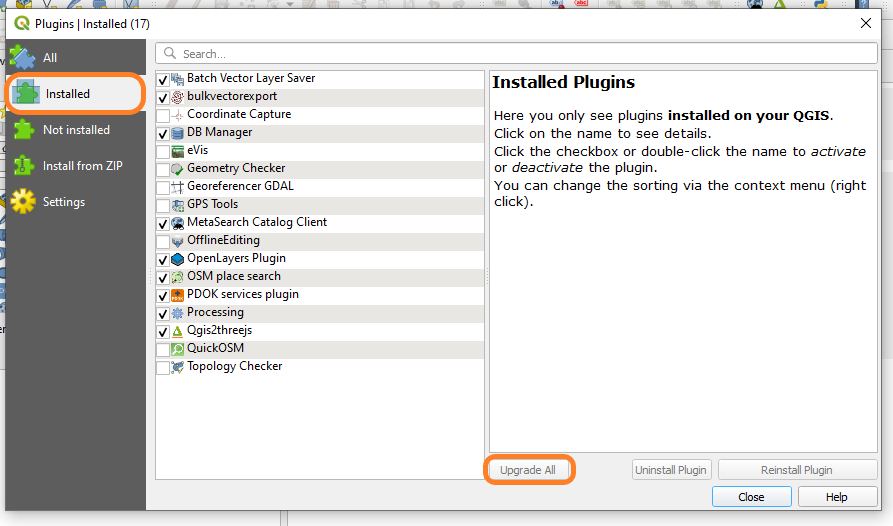Open plugin Settings tab
893x526 pixels.
click(75, 202)
